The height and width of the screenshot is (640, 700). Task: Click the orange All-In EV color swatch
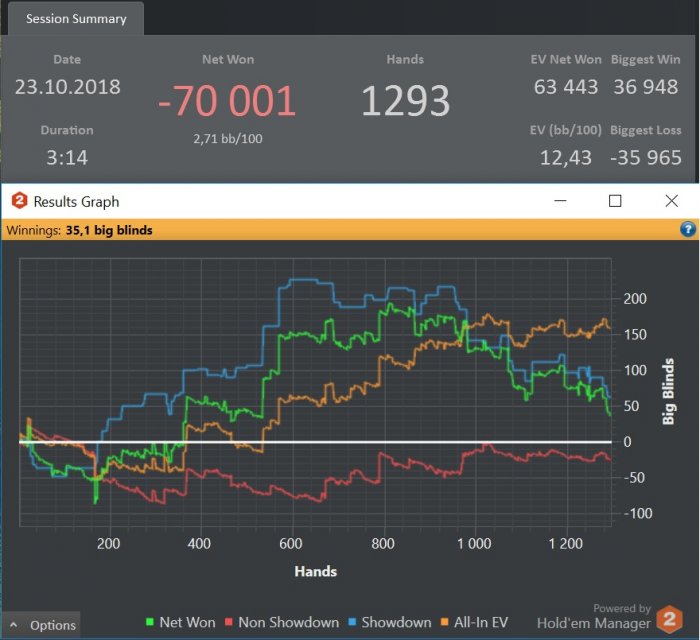click(445, 622)
